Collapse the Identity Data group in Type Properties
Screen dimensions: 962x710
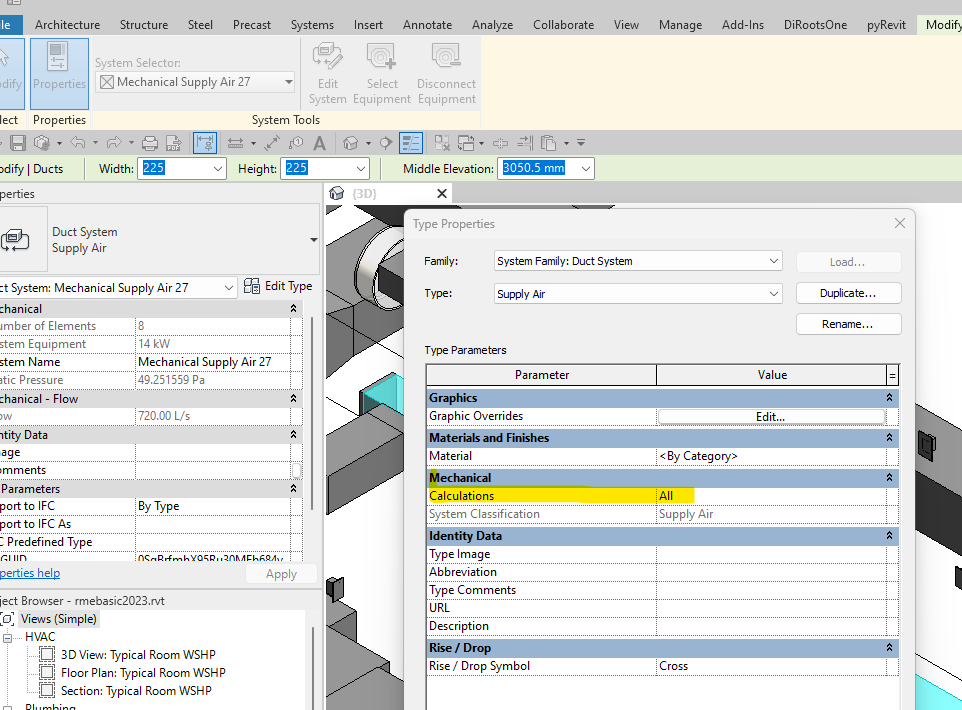(889, 536)
